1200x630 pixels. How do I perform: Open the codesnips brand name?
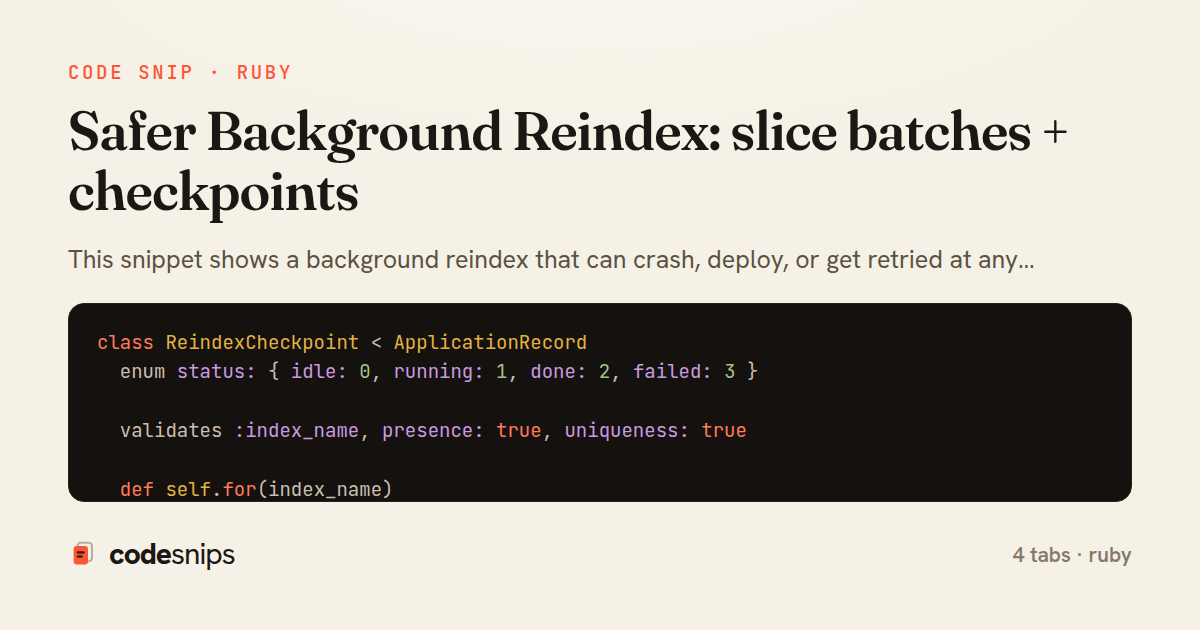coord(172,555)
